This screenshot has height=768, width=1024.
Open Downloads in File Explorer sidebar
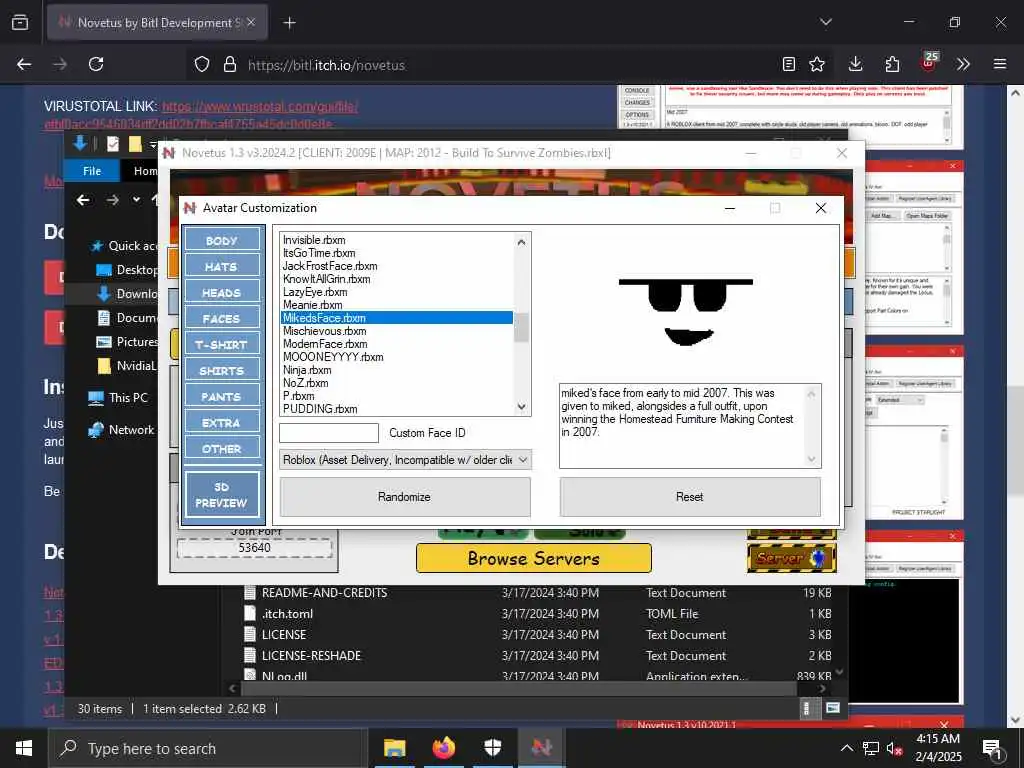tap(128, 294)
